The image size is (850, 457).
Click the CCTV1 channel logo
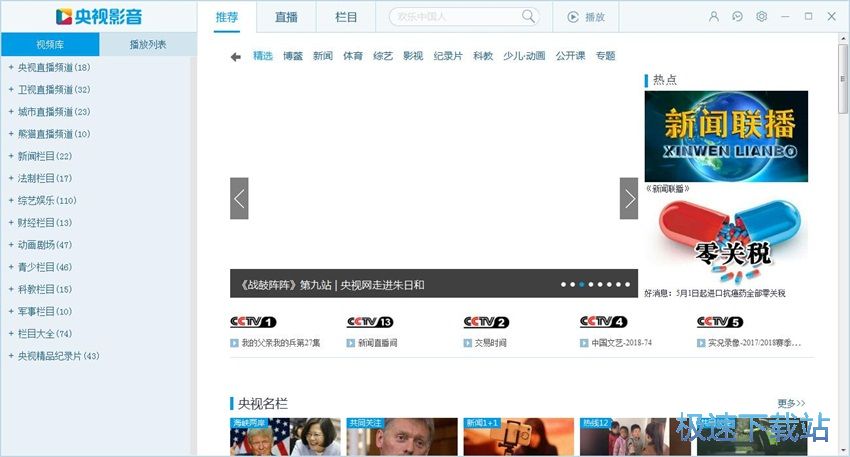click(253, 322)
